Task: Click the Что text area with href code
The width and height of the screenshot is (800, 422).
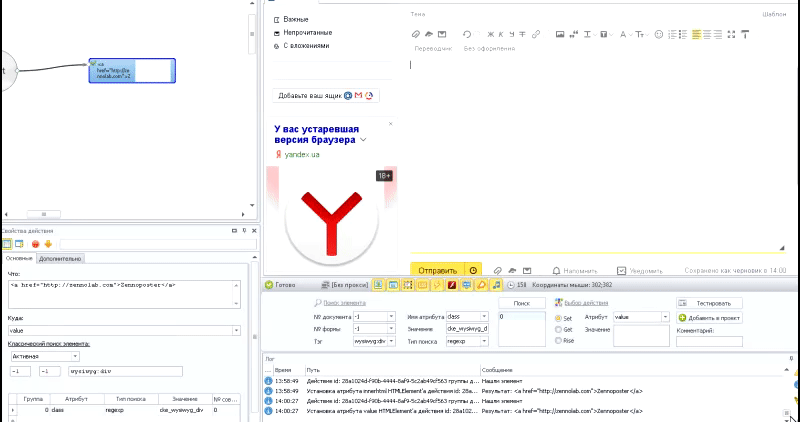Action: [x=124, y=294]
